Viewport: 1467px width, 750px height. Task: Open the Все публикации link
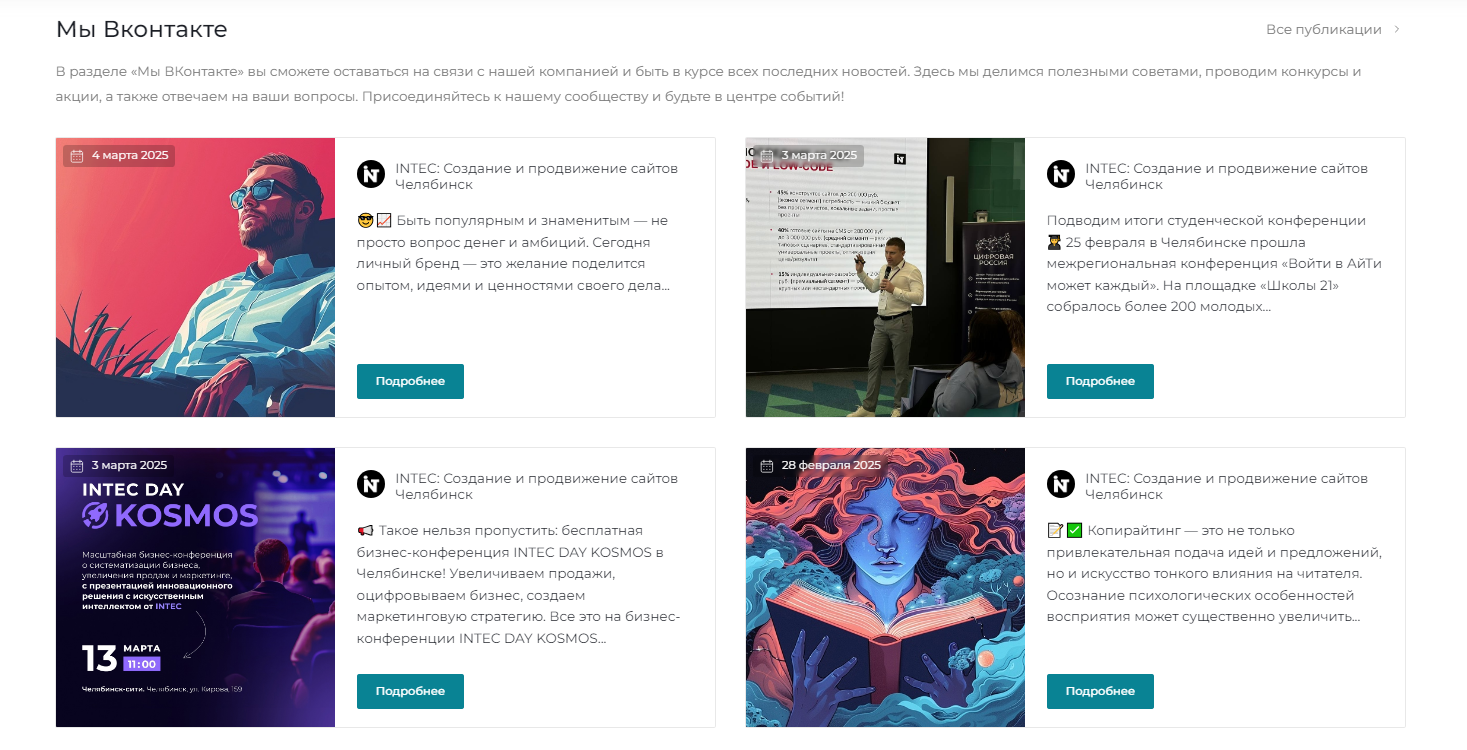[1323, 30]
